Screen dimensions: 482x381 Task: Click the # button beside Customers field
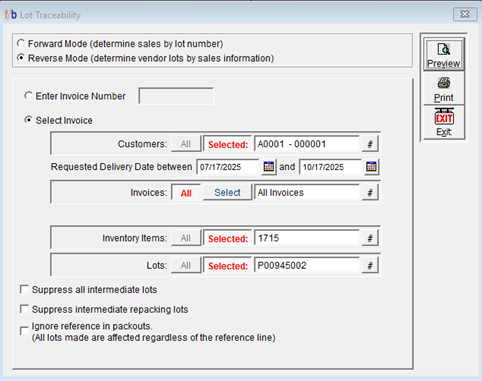370,144
